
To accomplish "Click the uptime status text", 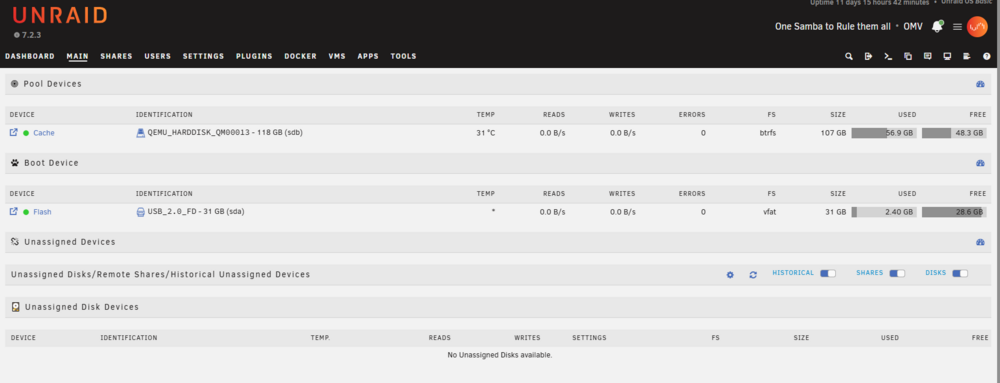I will point(870,3).
